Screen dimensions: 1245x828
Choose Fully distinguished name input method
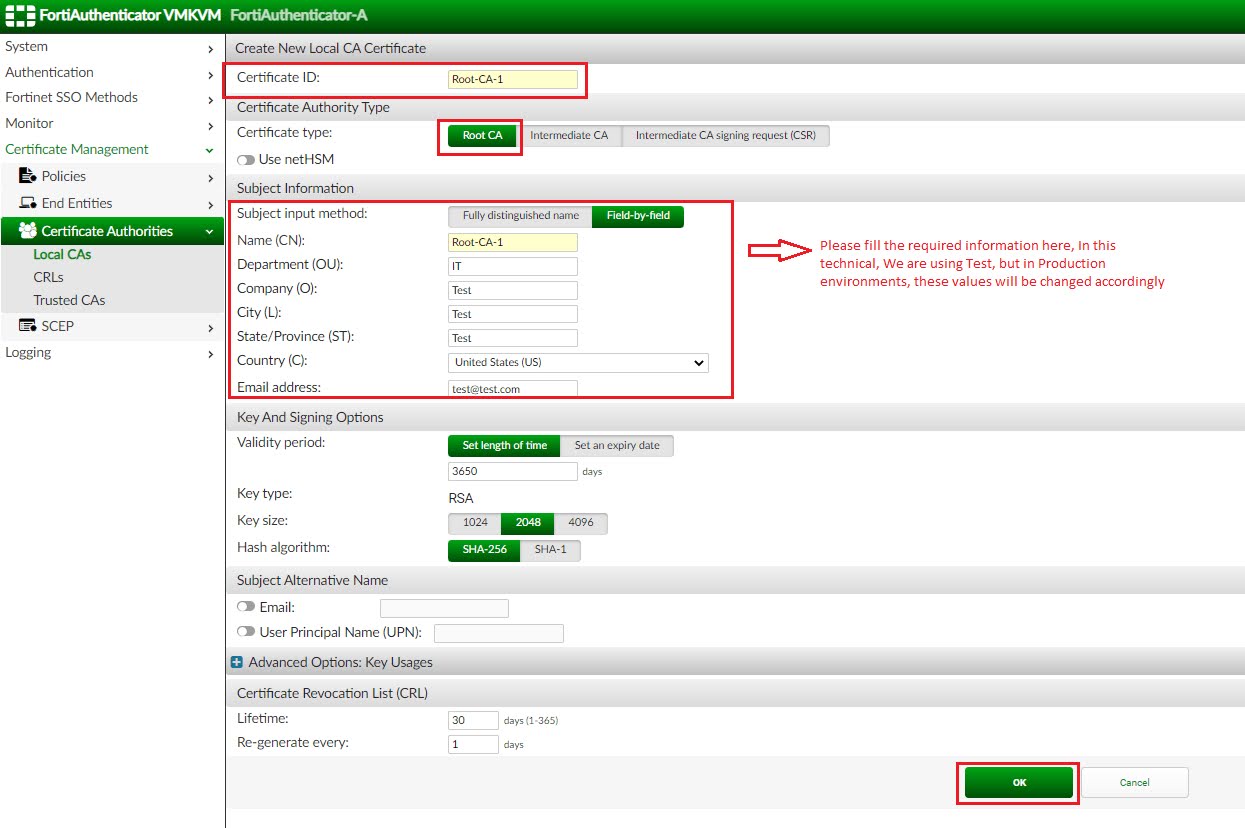click(x=520, y=216)
